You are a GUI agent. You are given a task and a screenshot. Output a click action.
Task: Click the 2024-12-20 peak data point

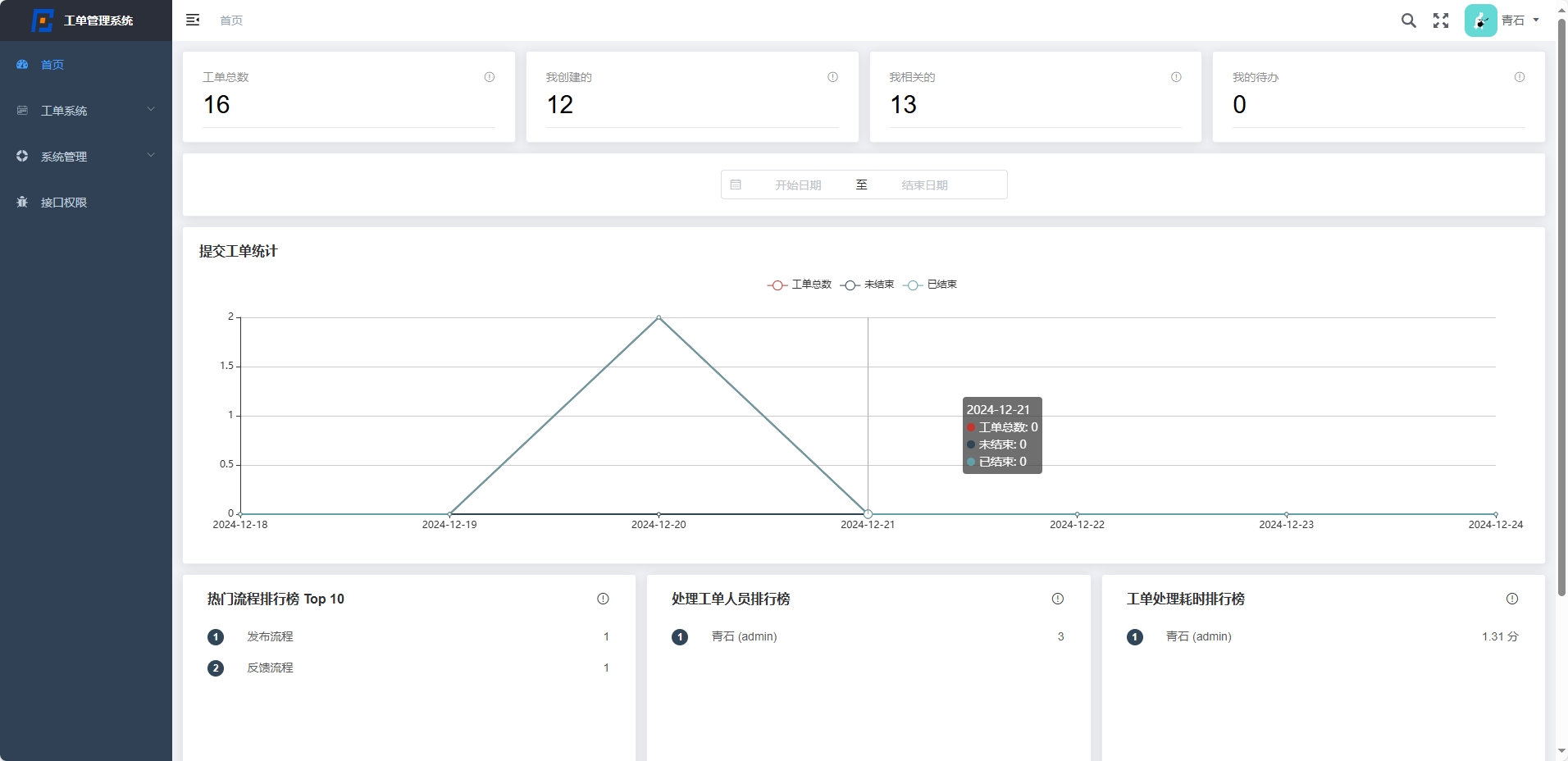point(659,317)
